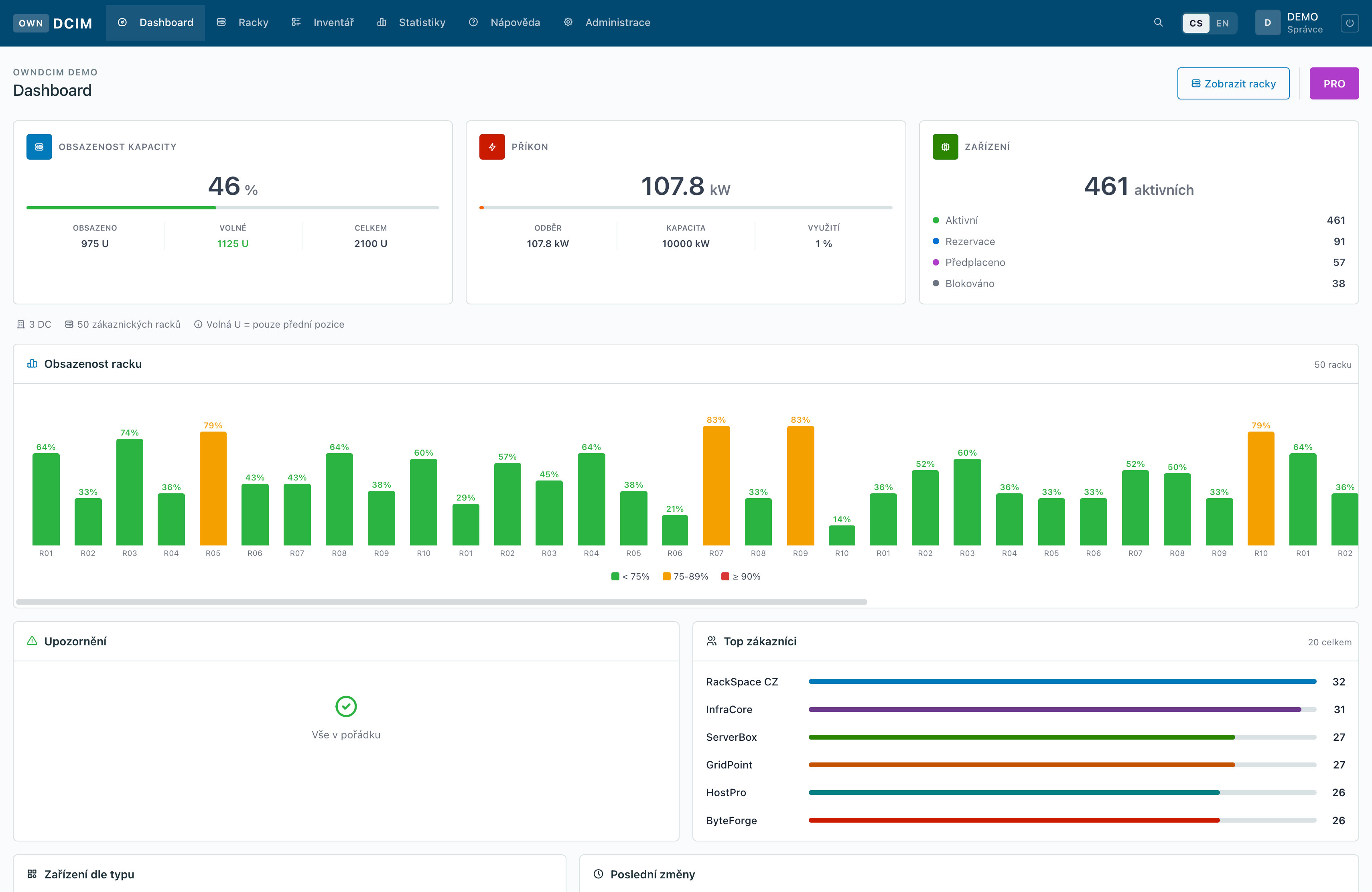
Task: Go to the Racky section
Action: pyautogui.click(x=242, y=22)
